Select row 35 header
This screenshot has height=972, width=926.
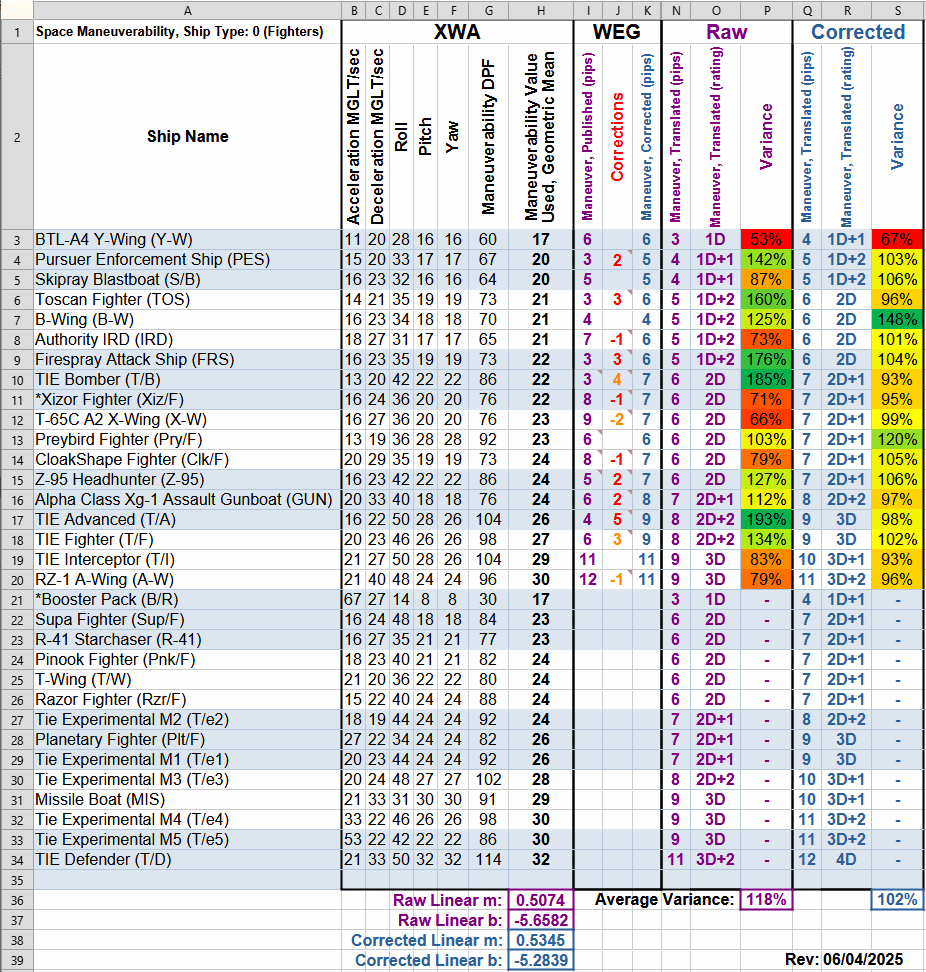click(17, 880)
